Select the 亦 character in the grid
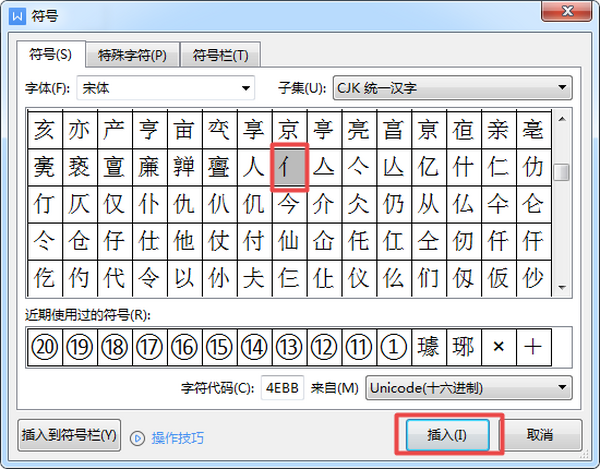Image resolution: width=600 pixels, height=469 pixels. 80,130
